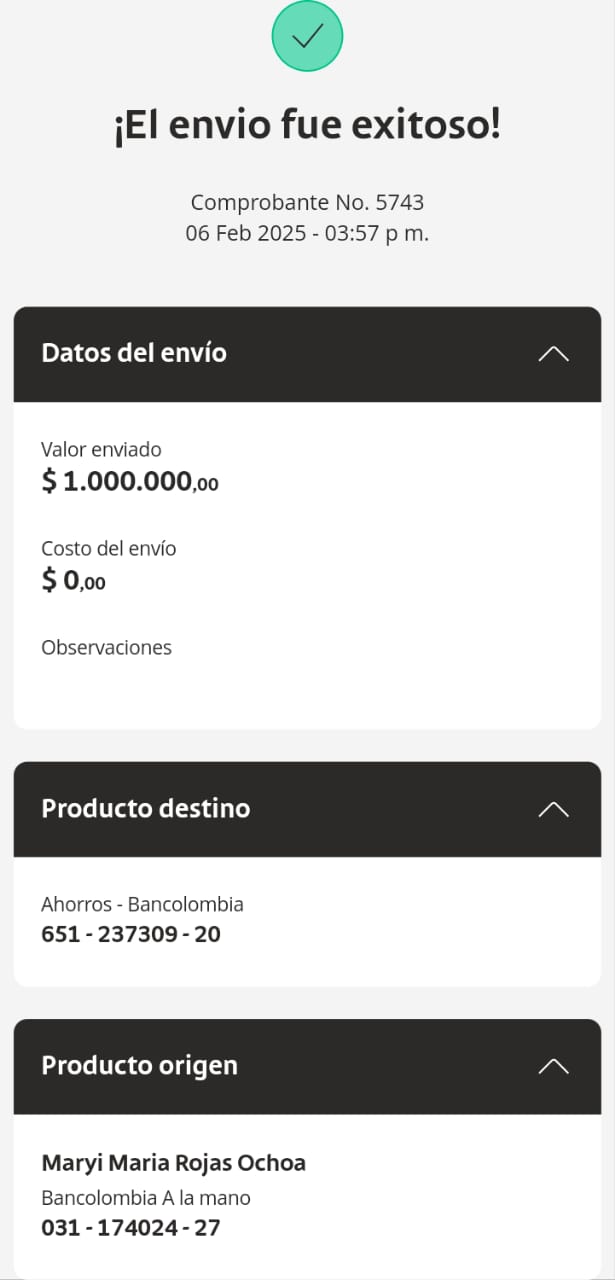The image size is (615, 1280).
Task: Collapse the Producto destino chevron
Action: (x=553, y=809)
